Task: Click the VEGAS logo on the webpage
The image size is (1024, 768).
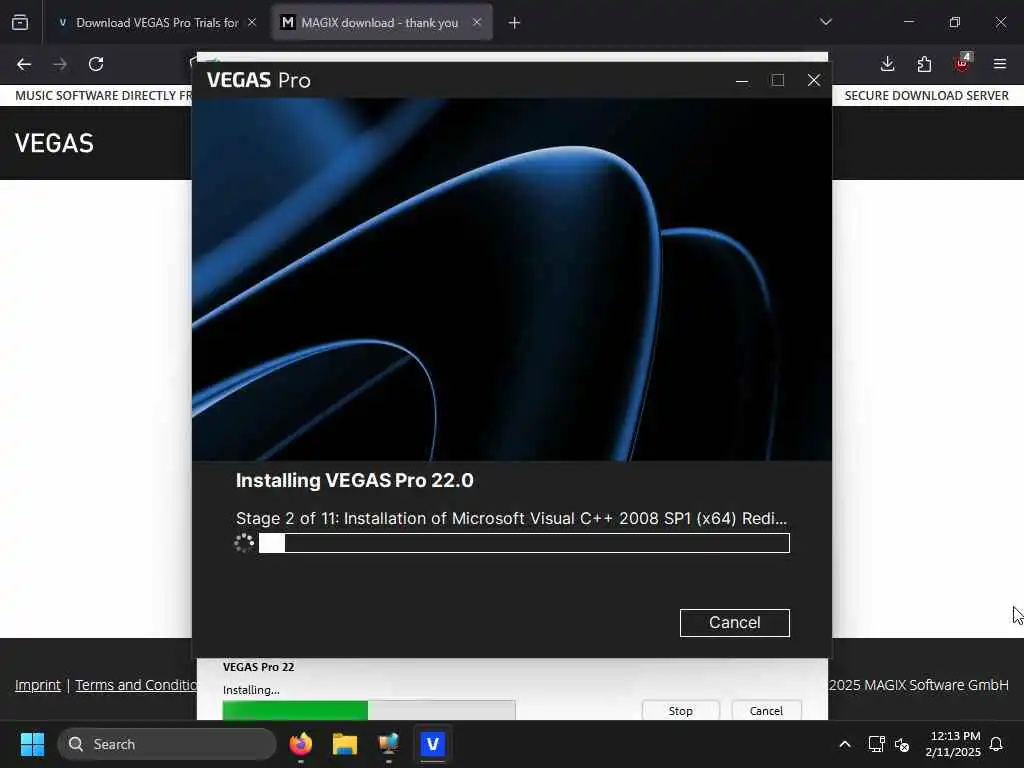Action: [54, 143]
